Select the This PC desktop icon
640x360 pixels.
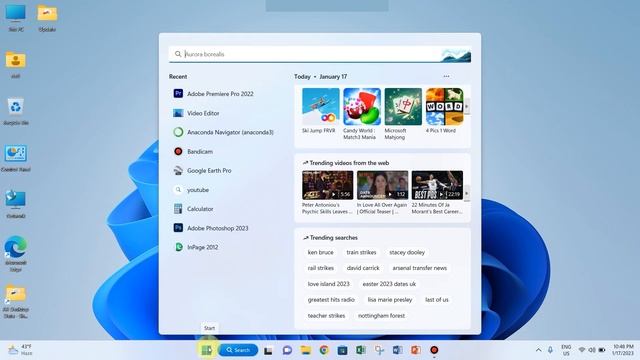[x=16, y=18]
